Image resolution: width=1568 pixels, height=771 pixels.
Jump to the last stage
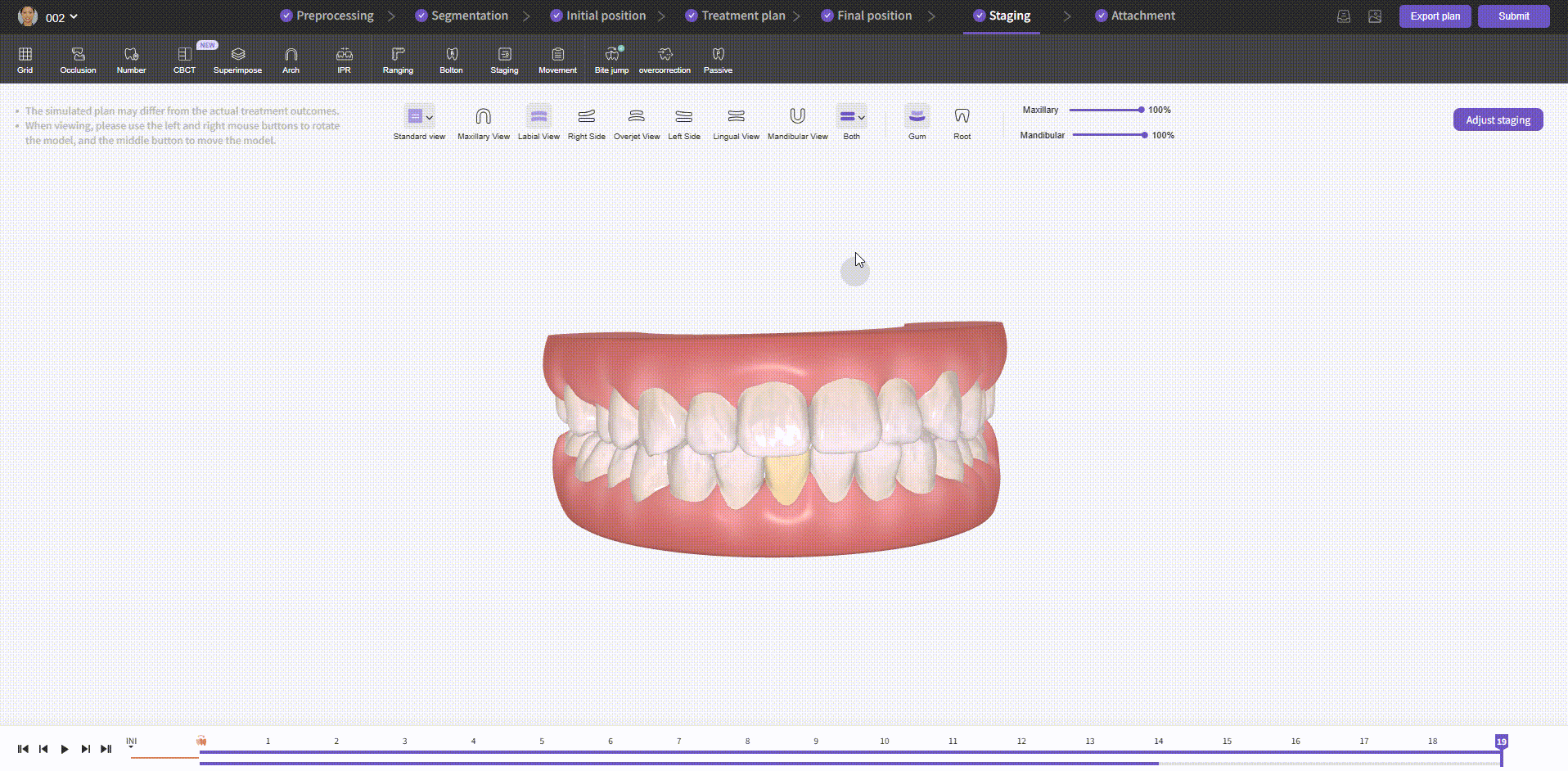[106, 749]
